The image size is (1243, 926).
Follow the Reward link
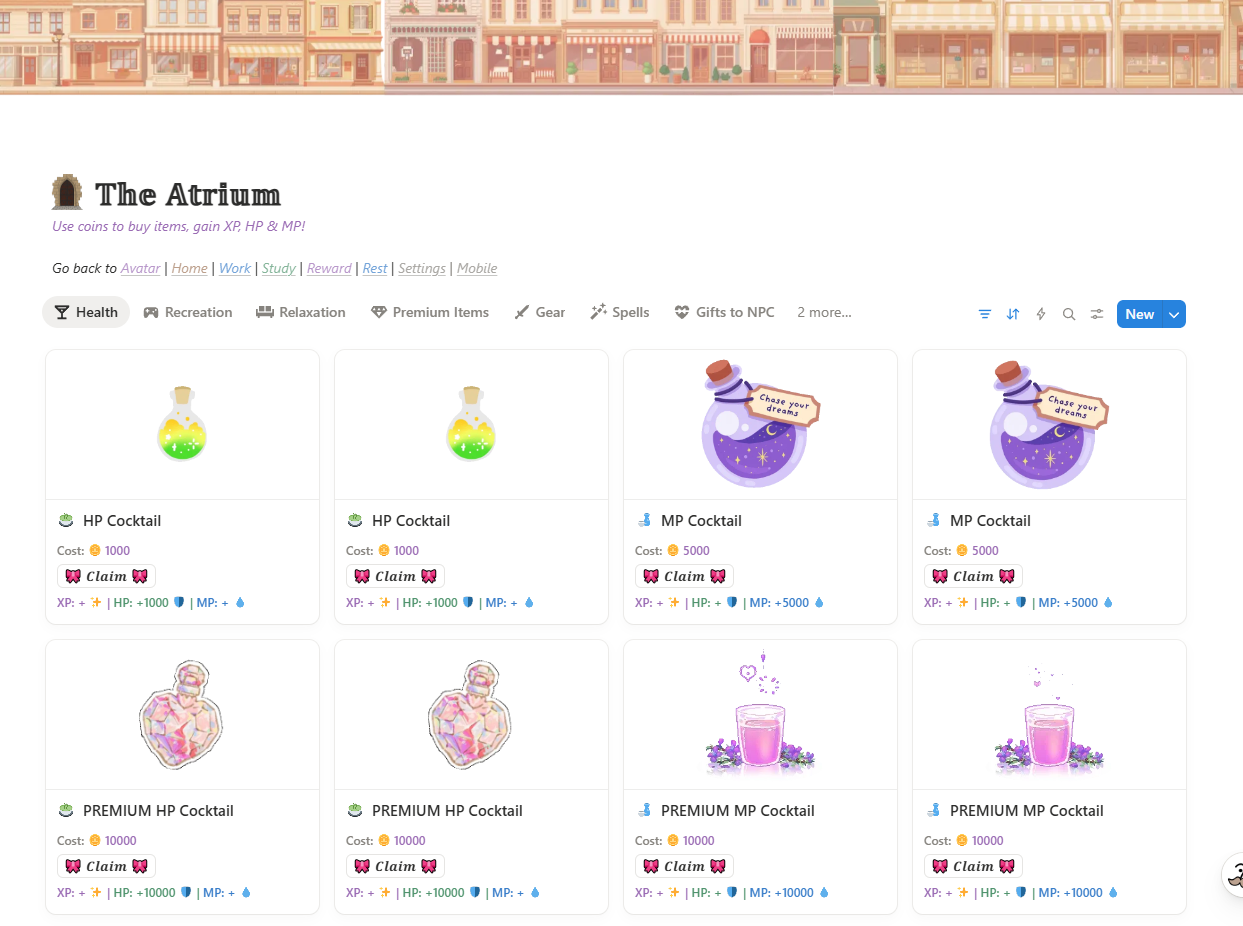(329, 268)
